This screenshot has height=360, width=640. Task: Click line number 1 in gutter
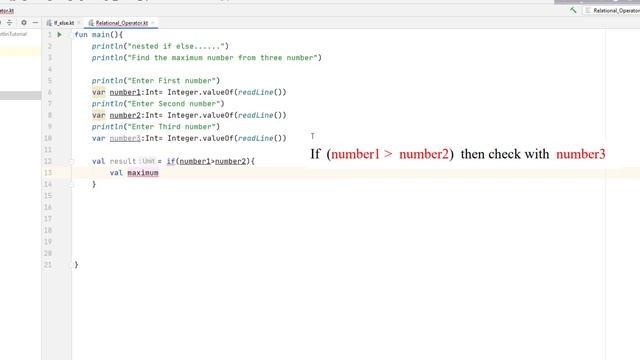[50, 35]
